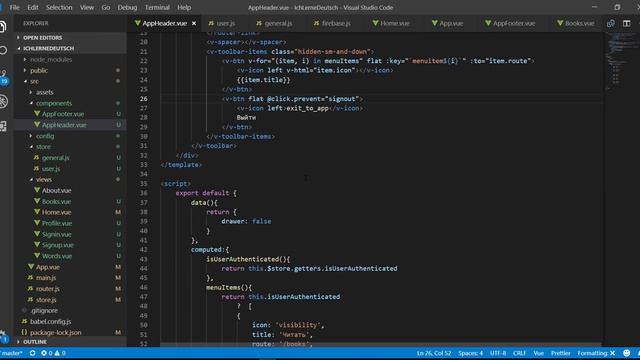Synchronize changes icon in status bar

point(32,353)
